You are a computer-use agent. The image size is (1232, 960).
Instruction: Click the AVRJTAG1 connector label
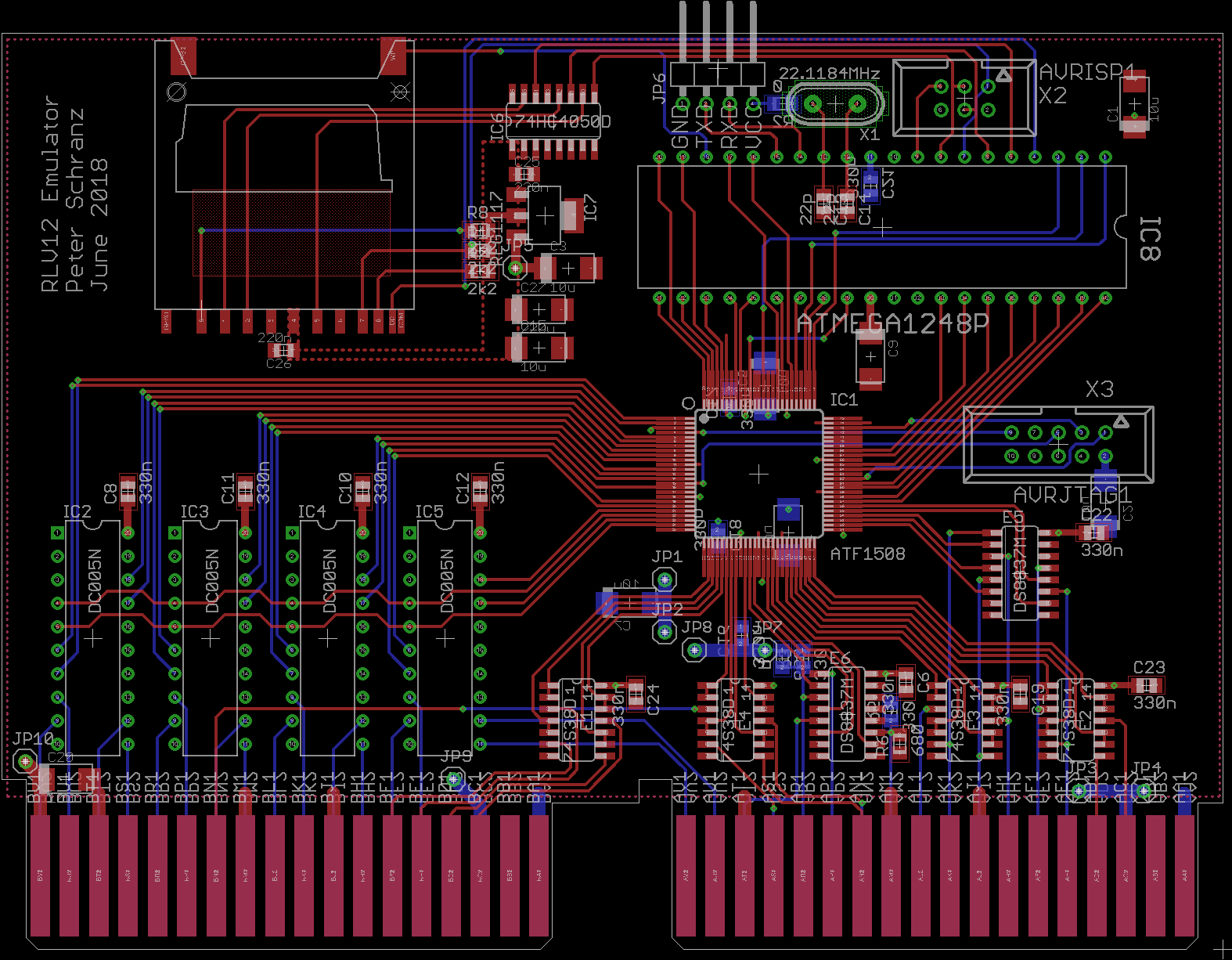(x=1072, y=495)
